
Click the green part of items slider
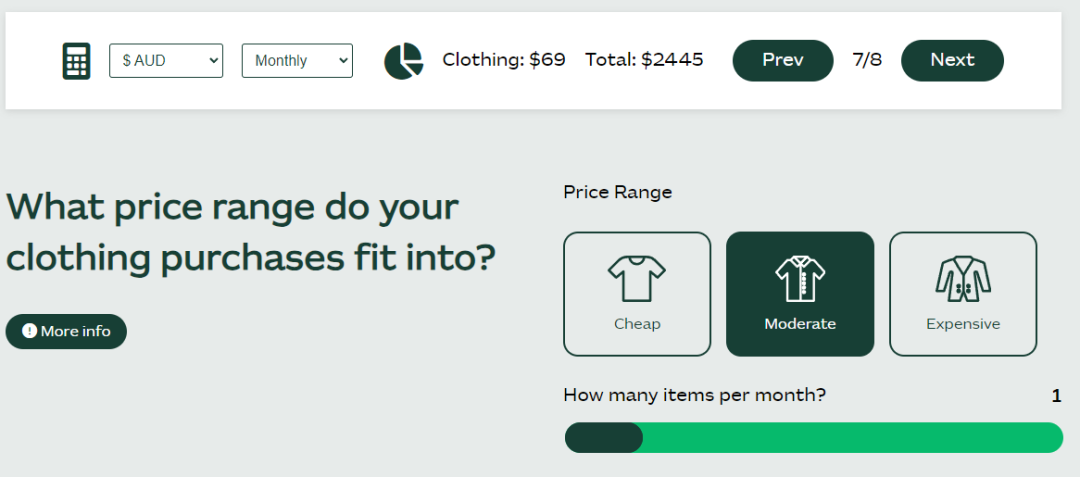[853, 438]
